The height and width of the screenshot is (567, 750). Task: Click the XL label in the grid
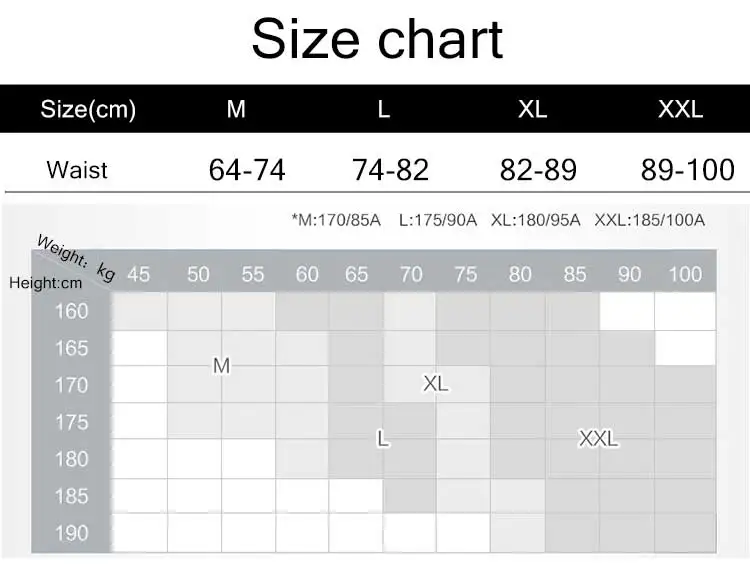pos(436,384)
